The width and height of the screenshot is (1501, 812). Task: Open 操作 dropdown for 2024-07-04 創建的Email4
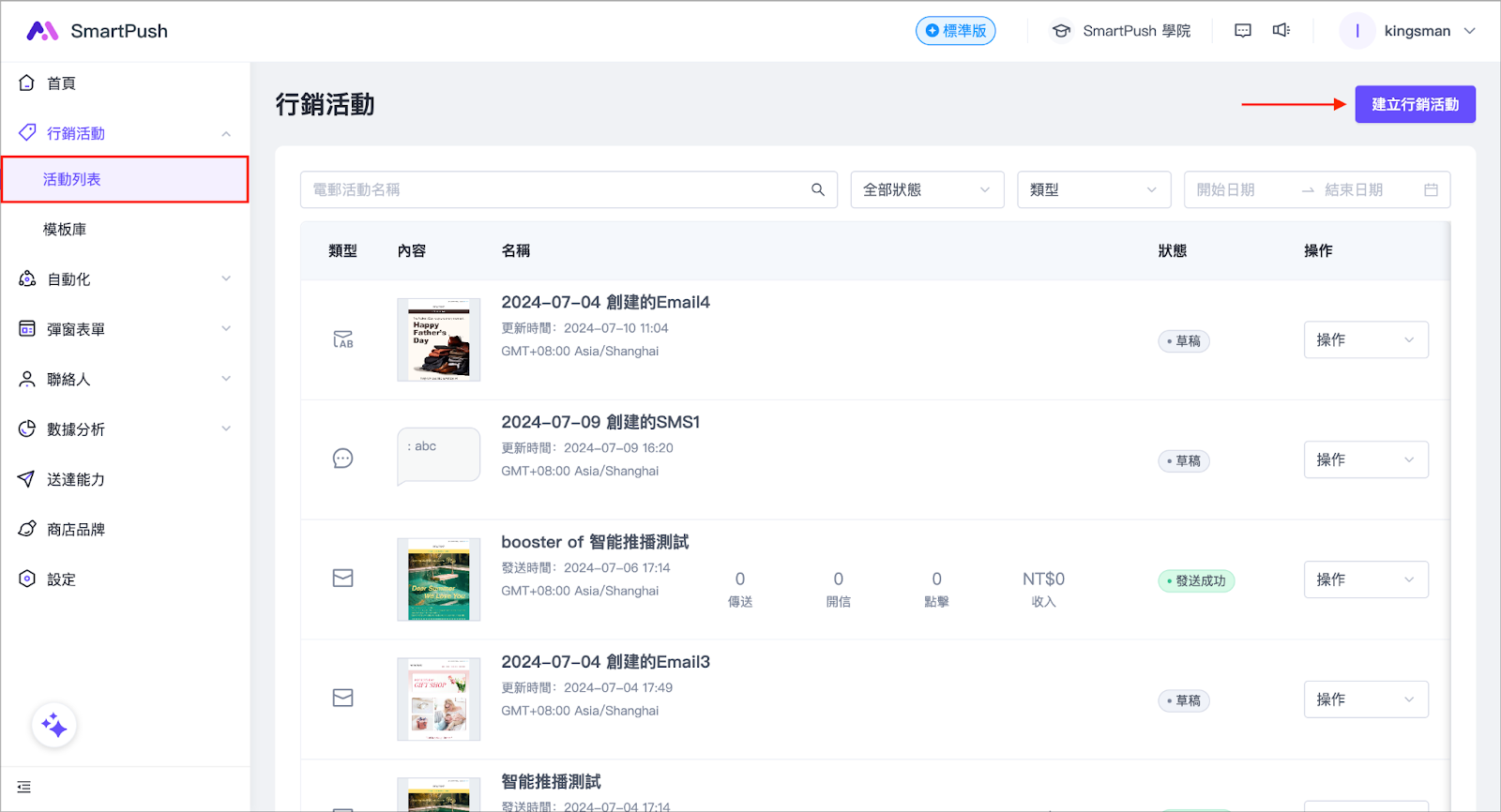(x=1365, y=340)
